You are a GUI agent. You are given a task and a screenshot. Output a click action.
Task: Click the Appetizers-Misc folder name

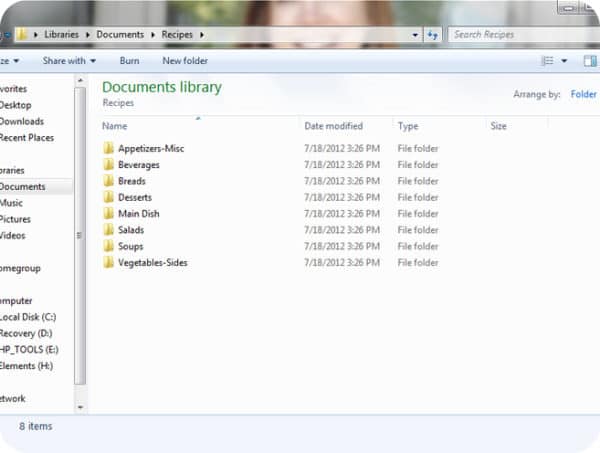(151, 148)
